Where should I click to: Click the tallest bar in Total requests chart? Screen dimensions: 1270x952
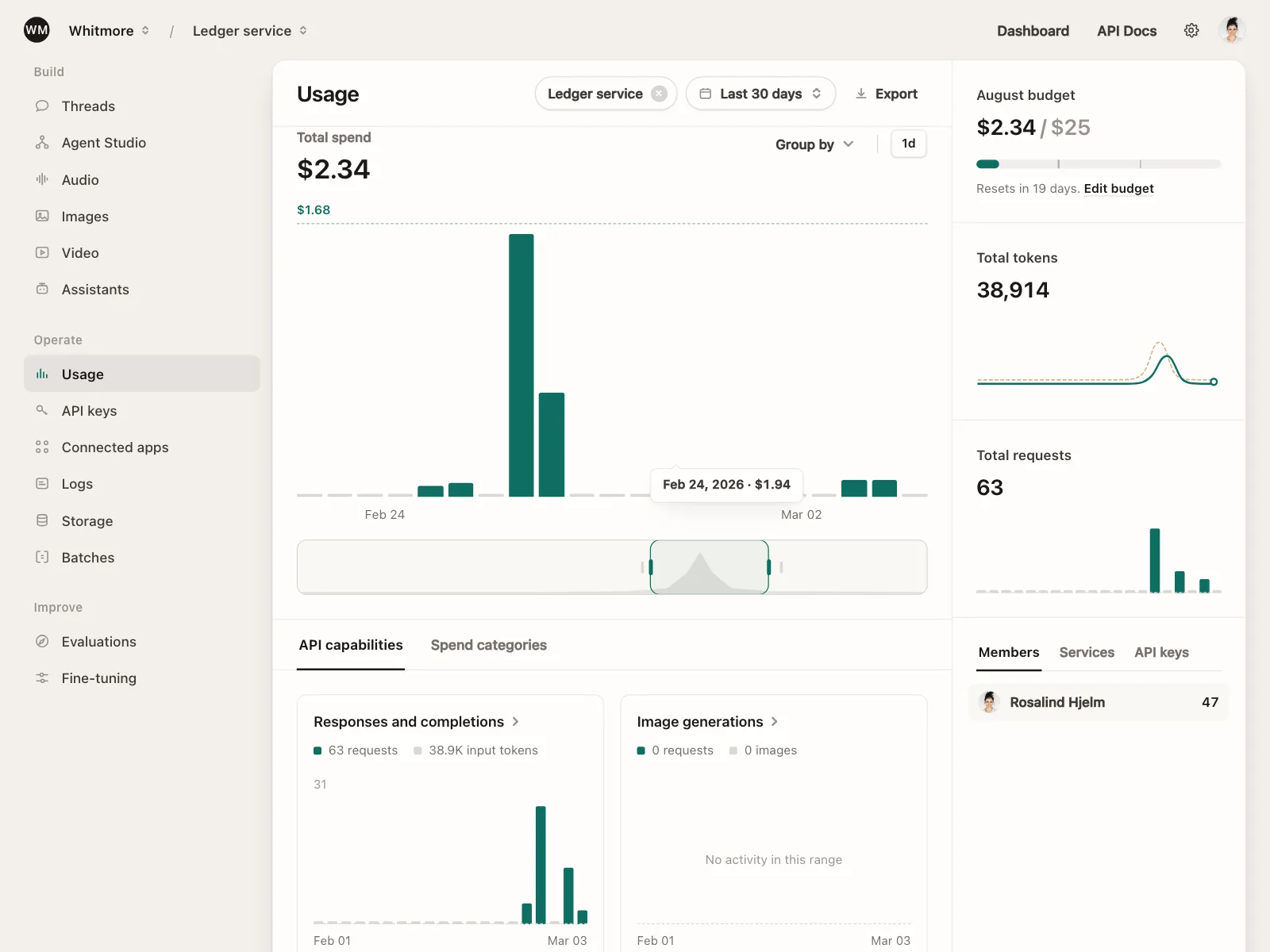1155,560
